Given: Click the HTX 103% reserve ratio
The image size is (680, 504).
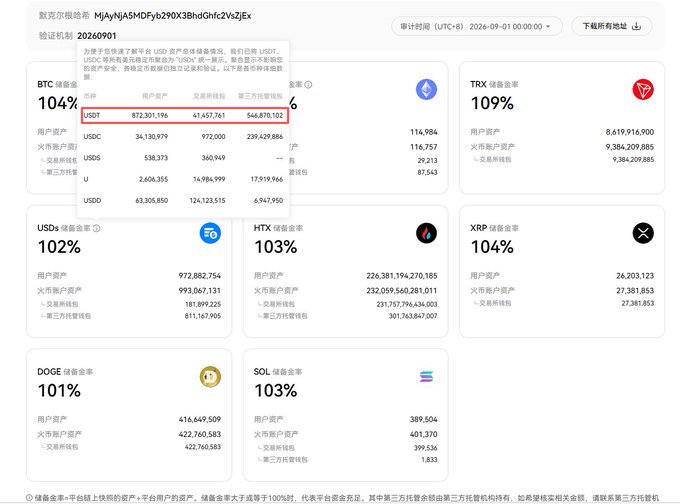Looking at the screenshot, I should tap(275, 247).
